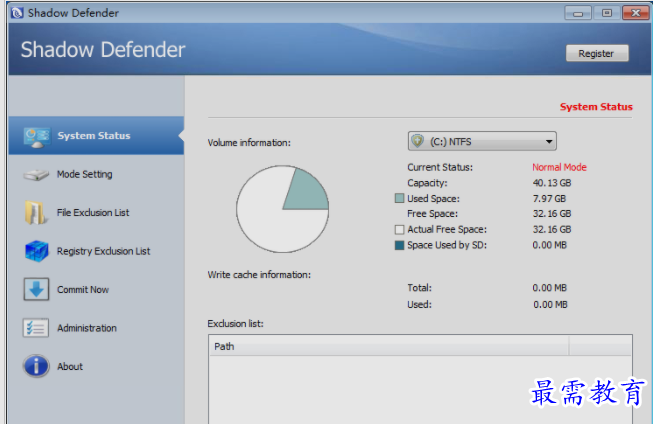Click the disk usage pie chart
Screen dimensions: 653x424
click(x=282, y=209)
